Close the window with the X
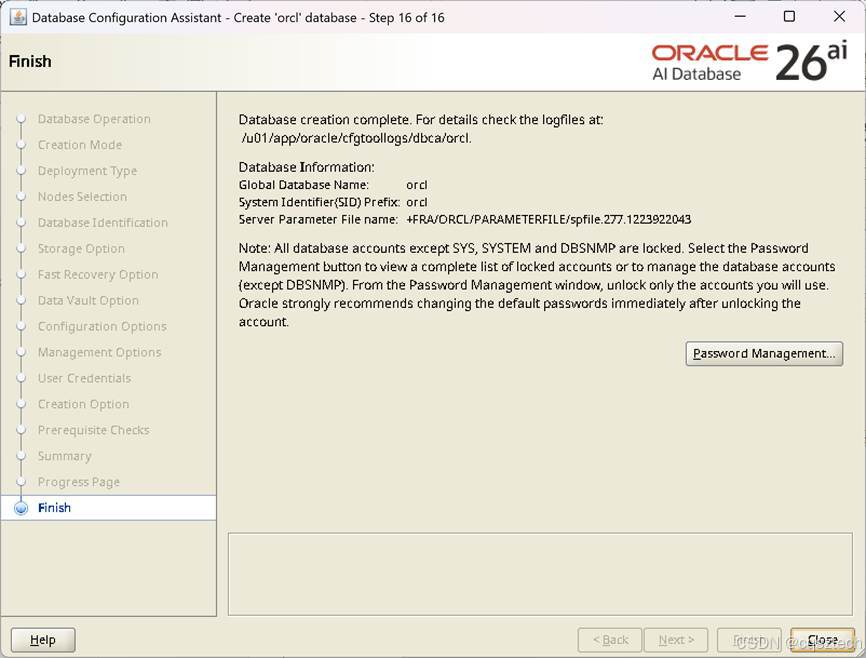Viewport: 866px width, 658px height. pyautogui.click(x=839, y=17)
